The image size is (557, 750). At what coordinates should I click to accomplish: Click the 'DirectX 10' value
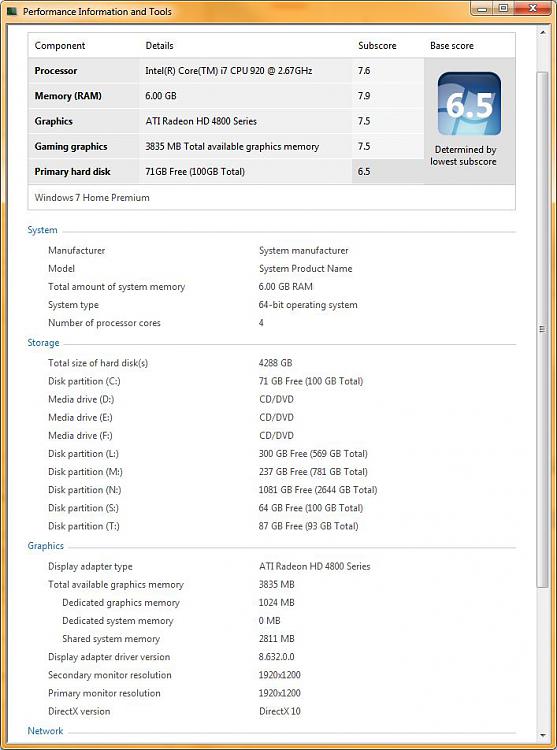pos(280,712)
